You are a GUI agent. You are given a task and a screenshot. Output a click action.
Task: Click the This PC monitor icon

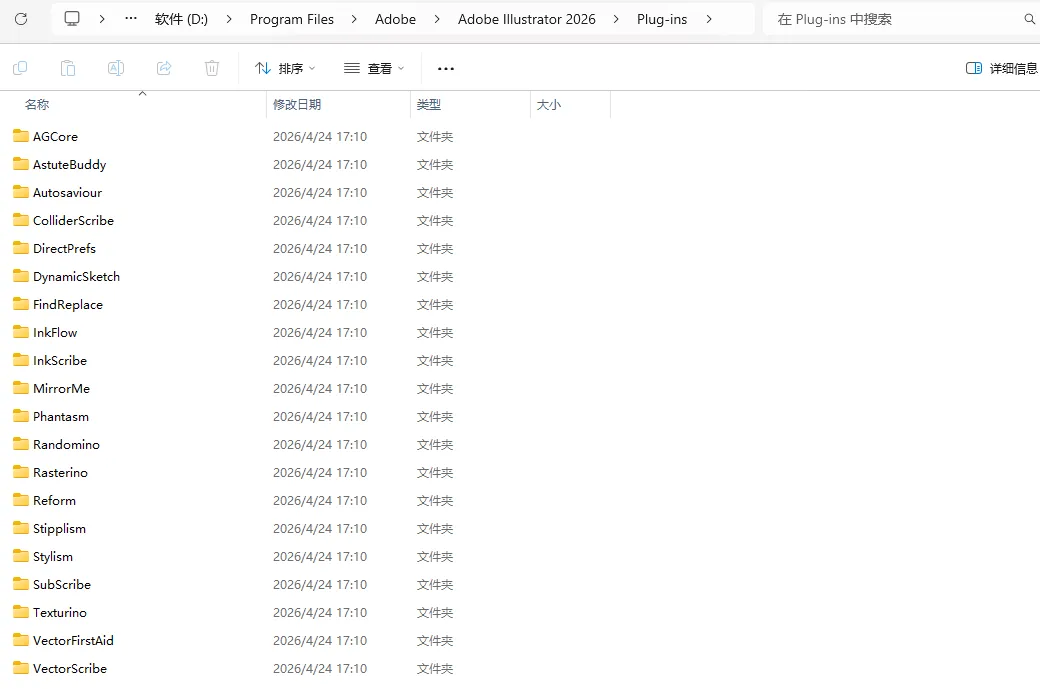(x=72, y=19)
